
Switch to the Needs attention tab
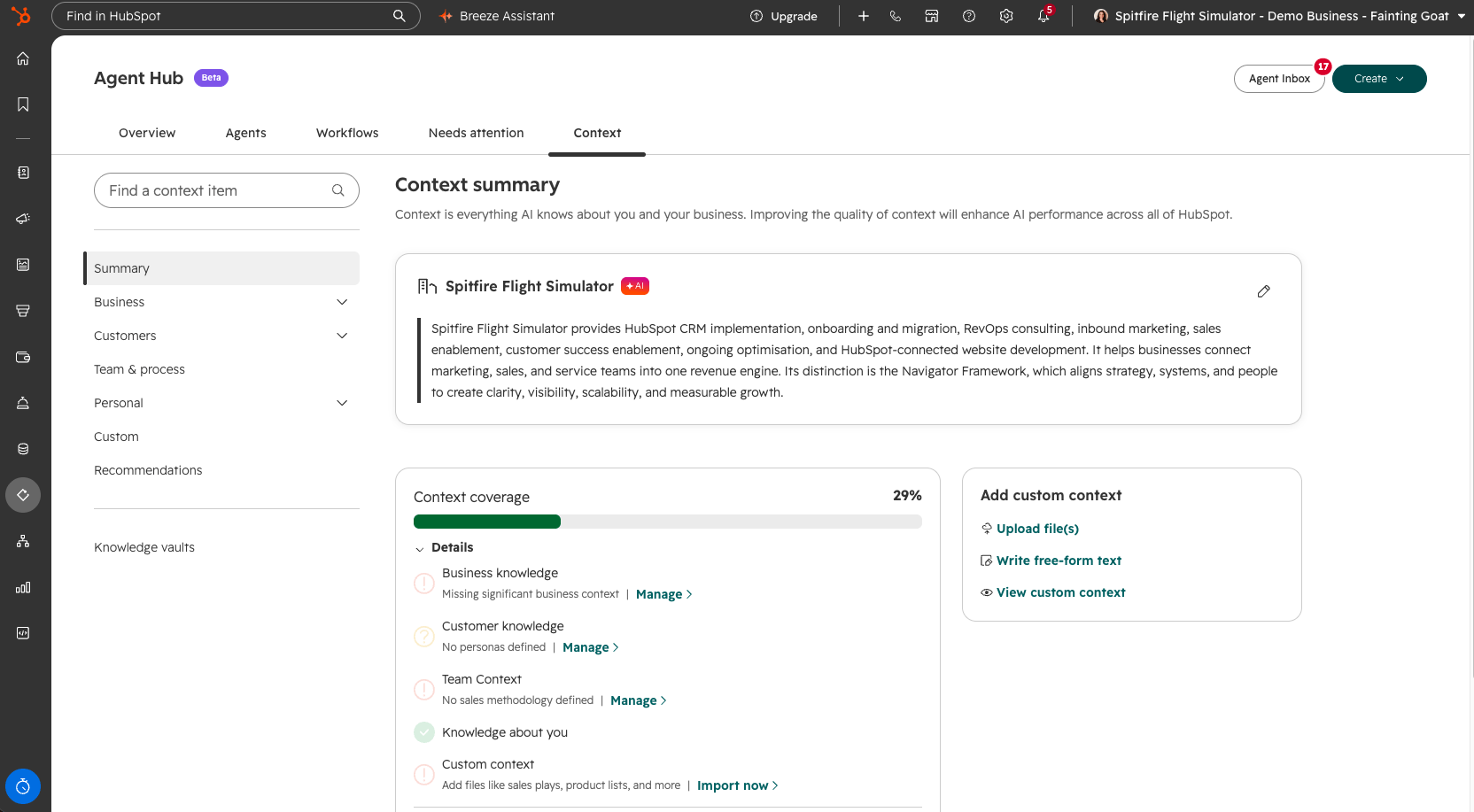tap(476, 133)
